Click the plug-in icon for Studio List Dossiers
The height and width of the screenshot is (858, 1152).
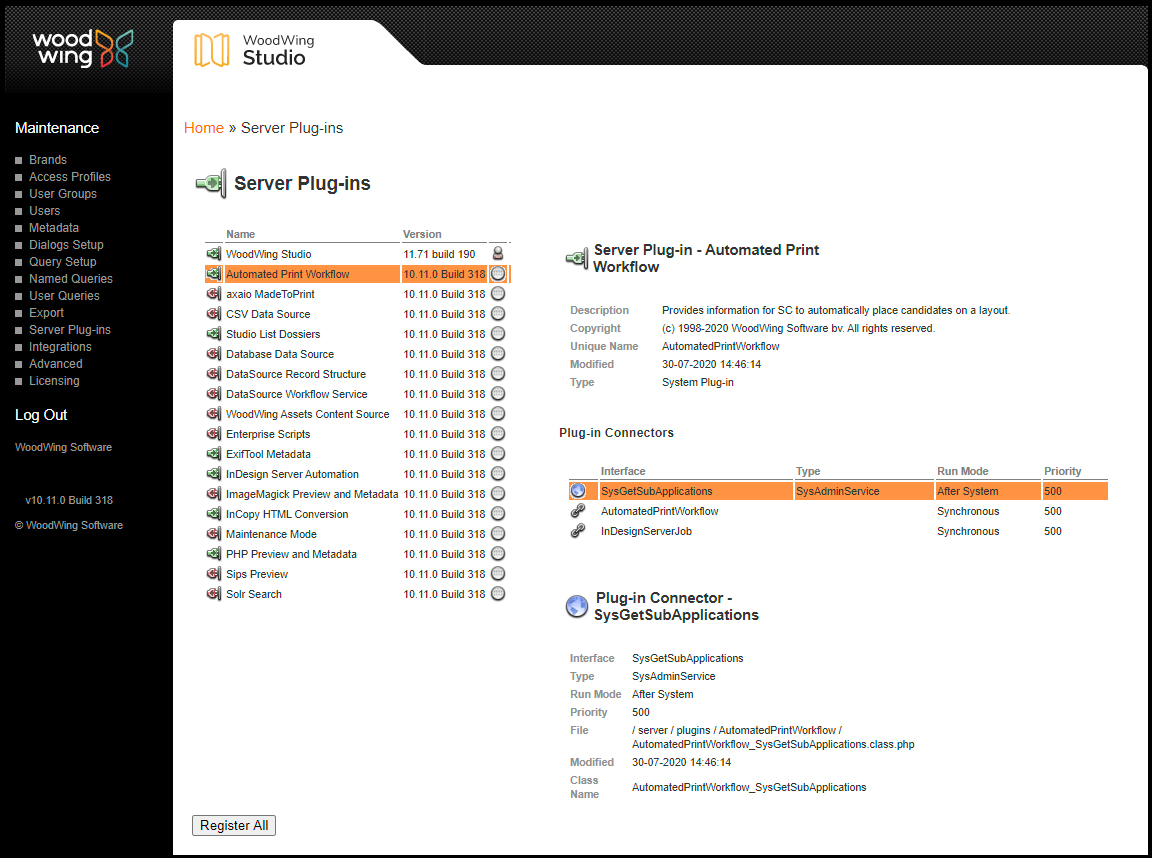(x=214, y=334)
